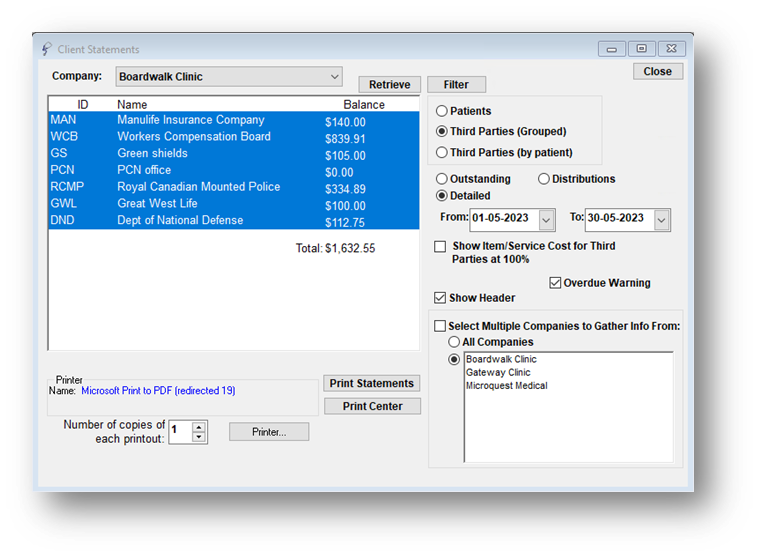Select Microquest Medical in companies list

pos(506,386)
